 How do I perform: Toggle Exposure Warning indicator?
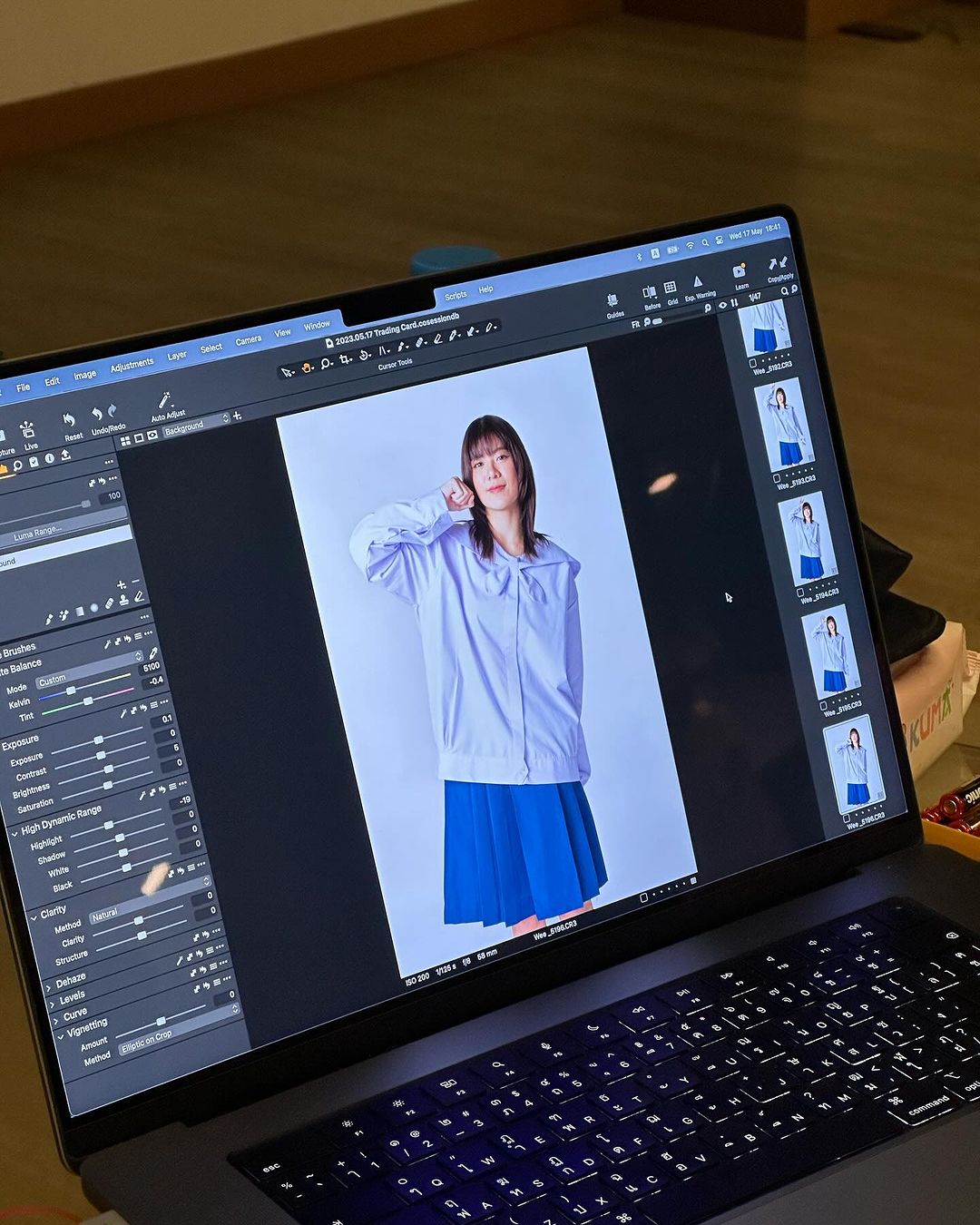(x=697, y=282)
